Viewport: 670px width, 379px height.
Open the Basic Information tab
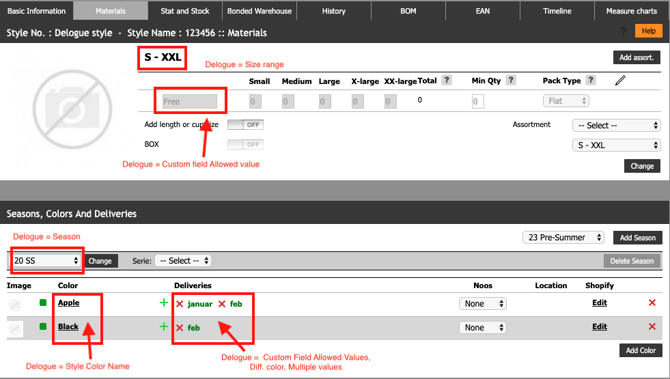pos(36,11)
